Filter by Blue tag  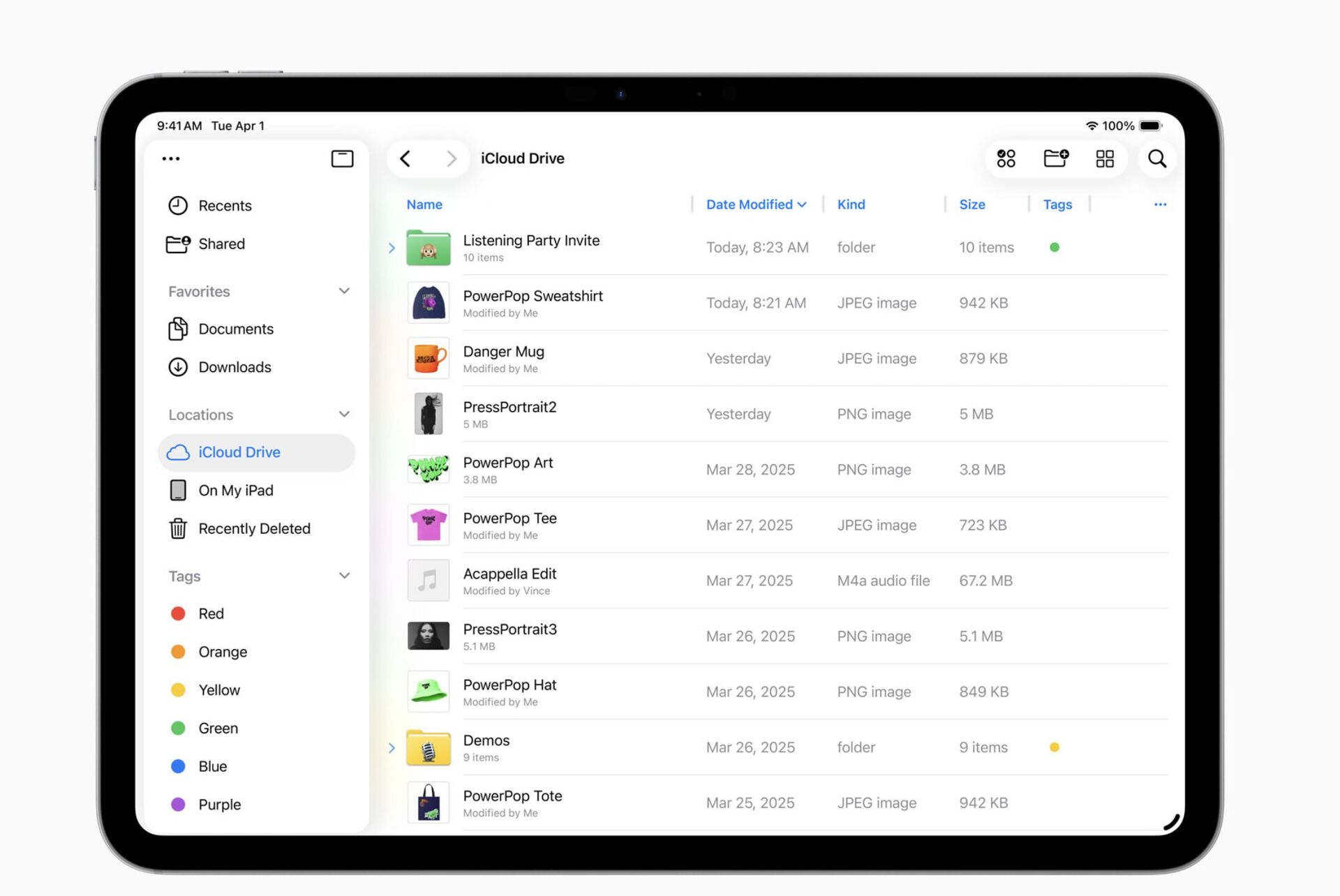tap(257, 766)
